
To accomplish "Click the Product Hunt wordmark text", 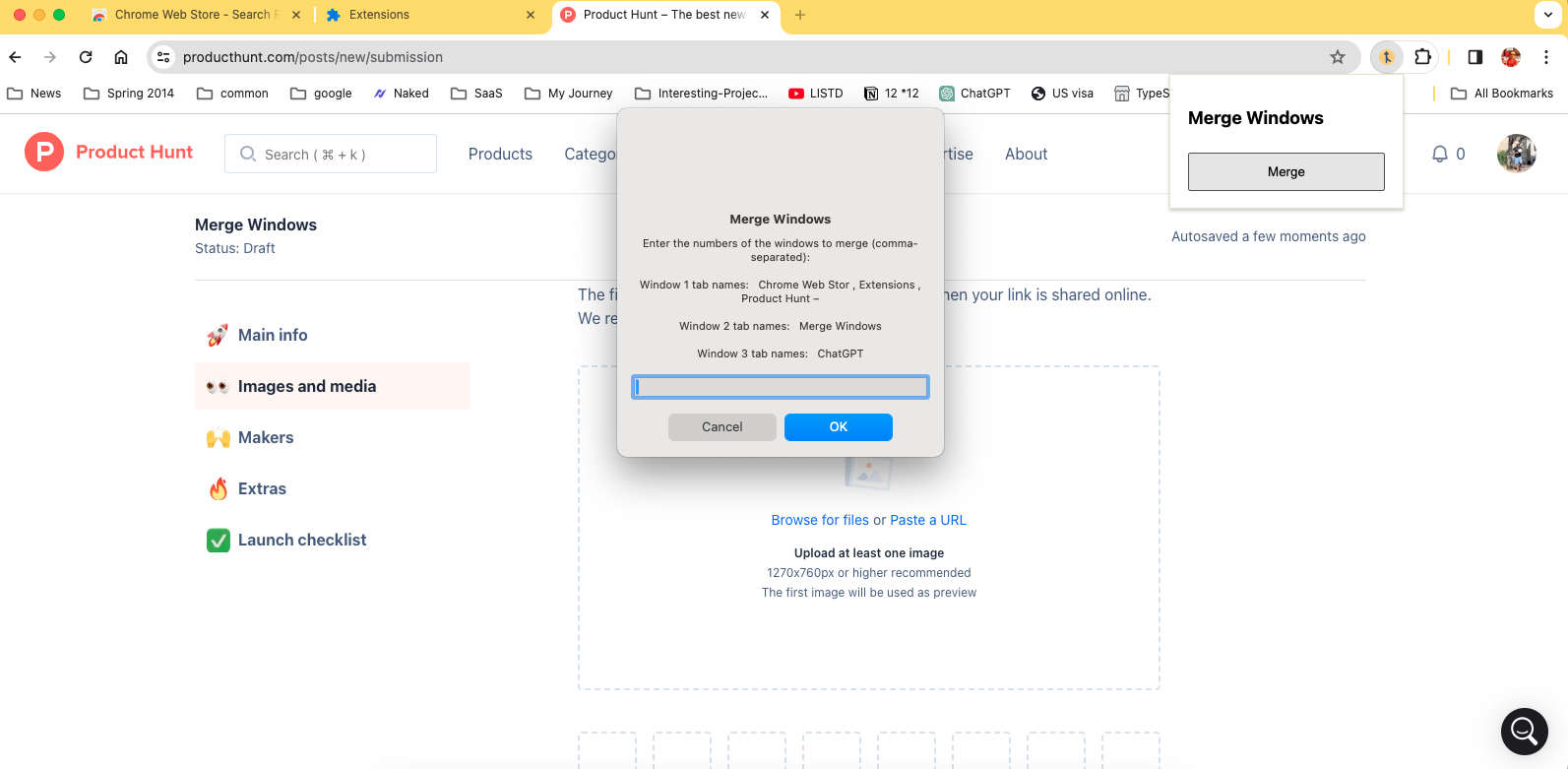I will 134,152.
